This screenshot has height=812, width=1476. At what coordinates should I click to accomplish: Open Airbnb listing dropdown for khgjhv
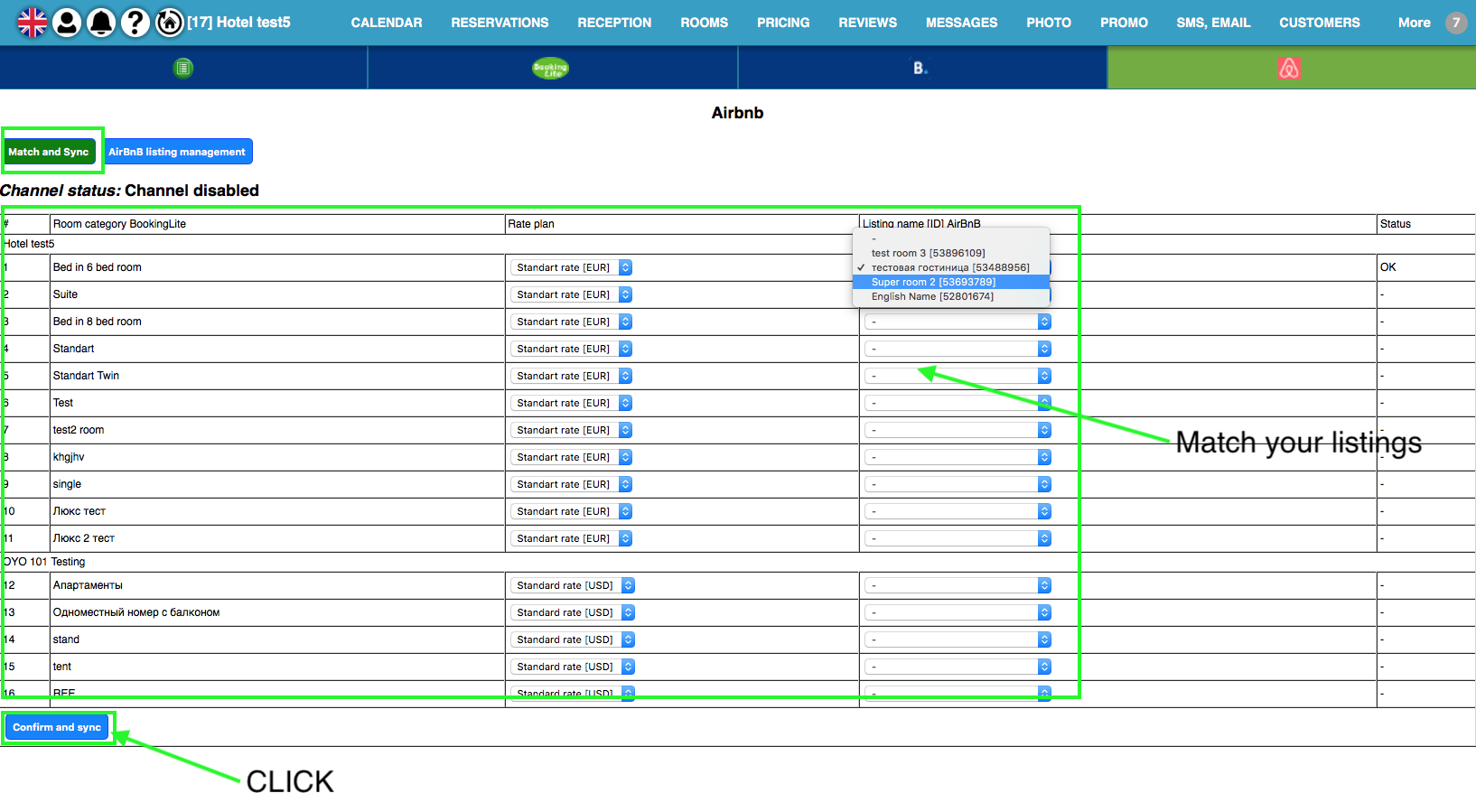pyautogui.click(x=958, y=457)
